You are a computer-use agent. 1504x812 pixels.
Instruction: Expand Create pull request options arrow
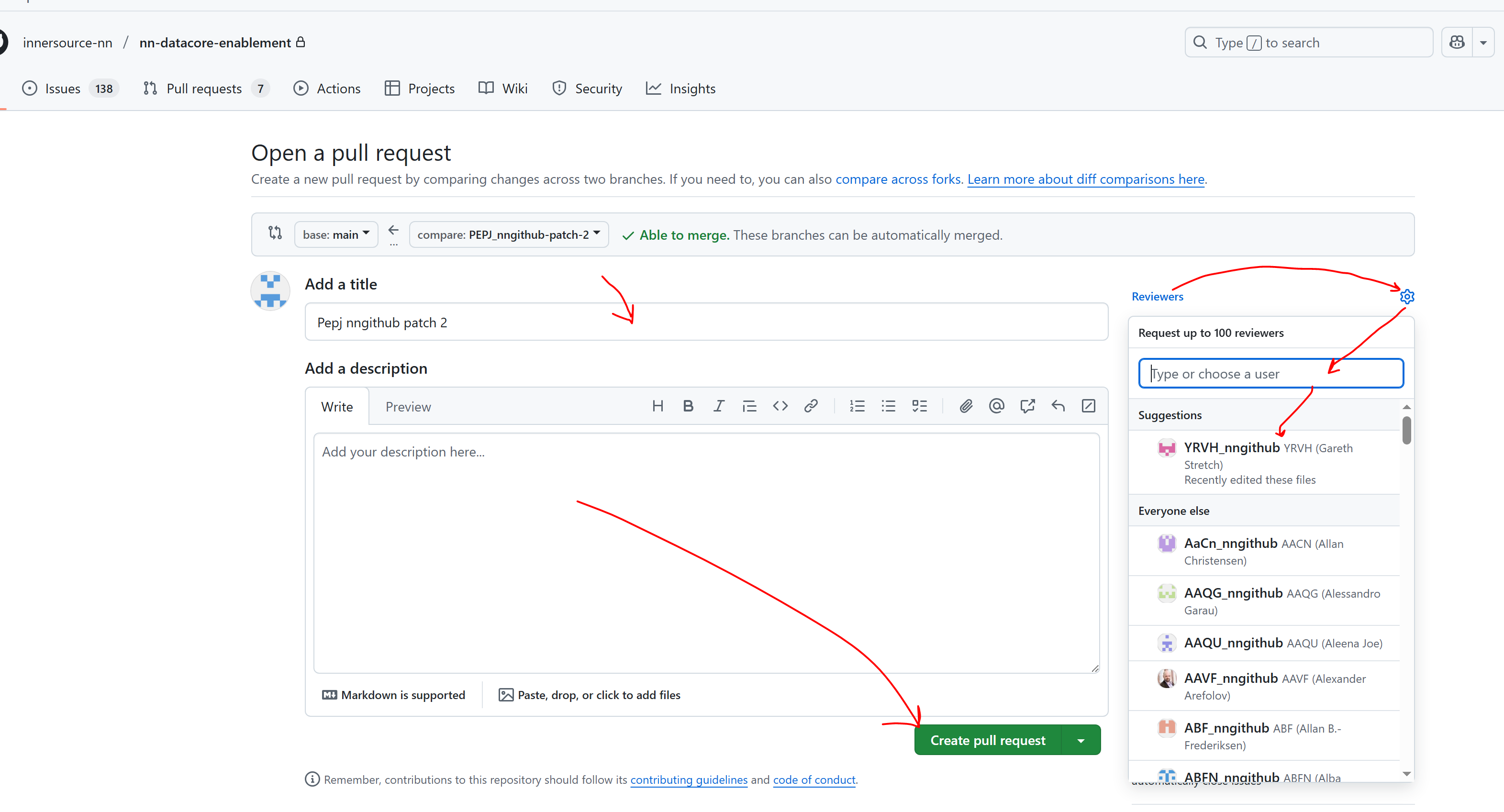click(x=1081, y=741)
